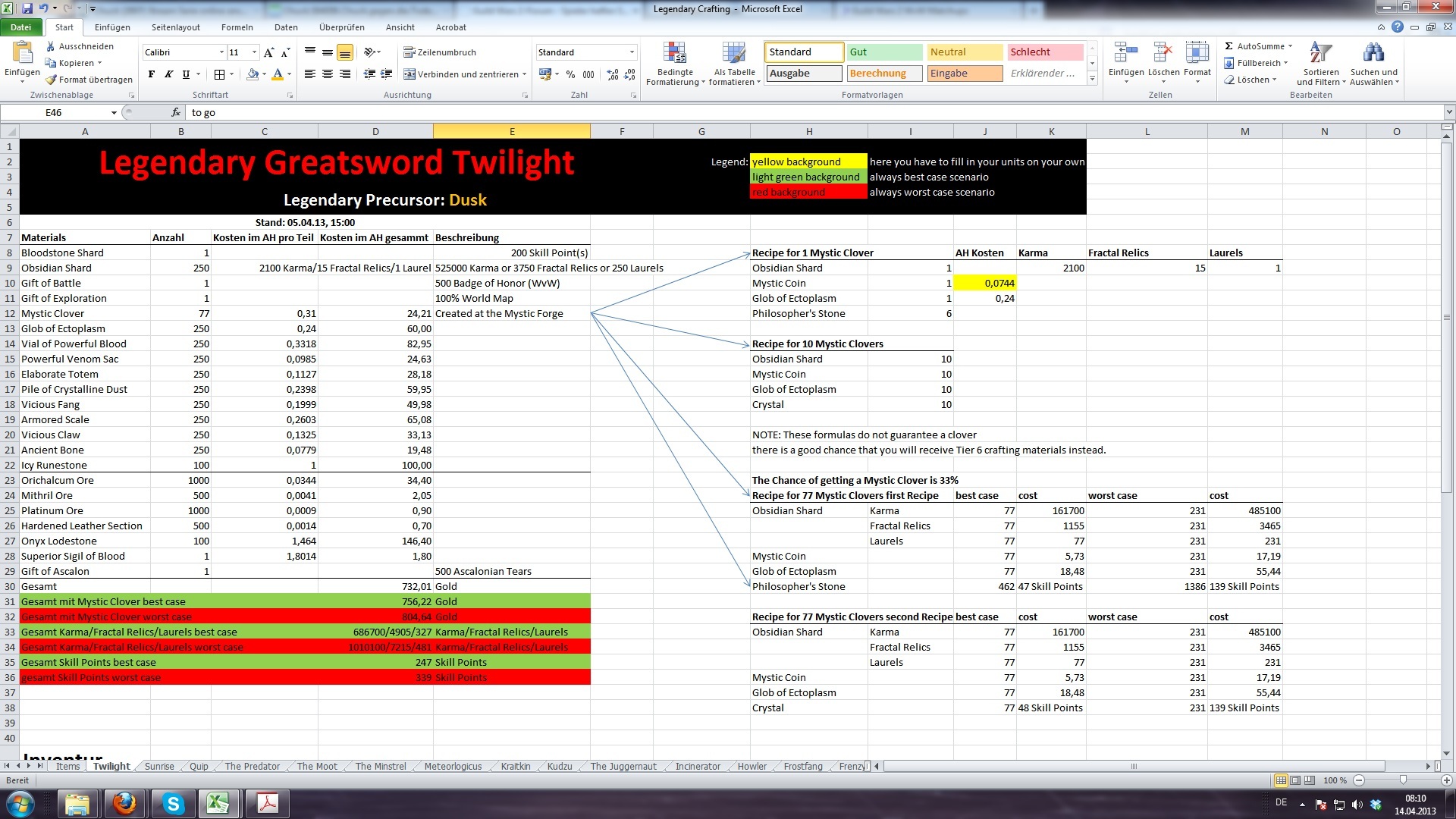Image resolution: width=1456 pixels, height=819 pixels.
Task: Center text horizontally
Action: [x=328, y=74]
